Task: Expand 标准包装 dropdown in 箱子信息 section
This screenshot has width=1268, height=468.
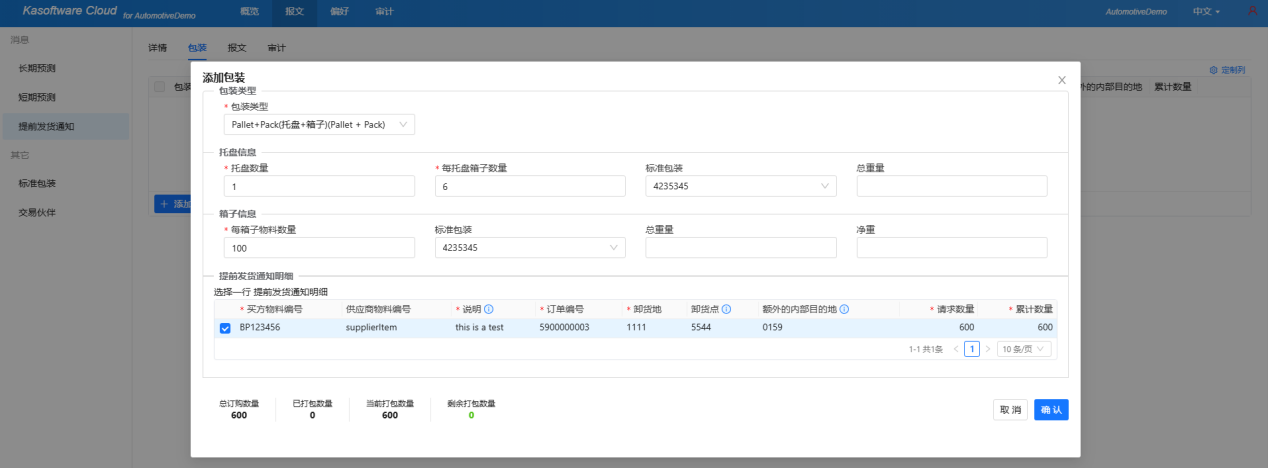Action: [529, 248]
